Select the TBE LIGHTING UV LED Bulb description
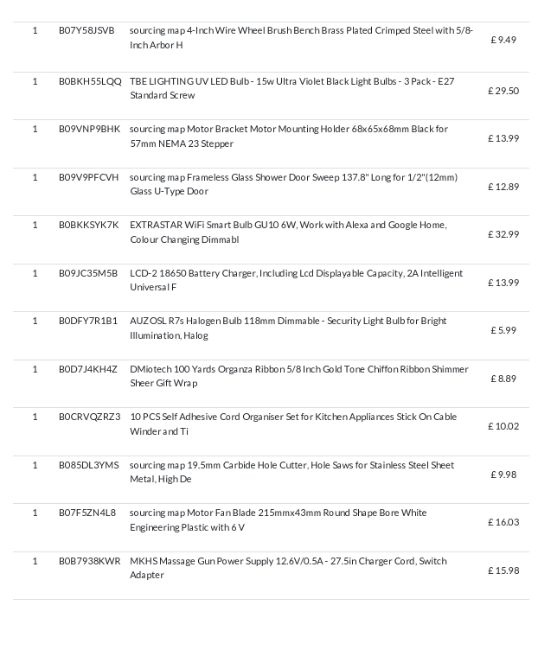Screen dimensions: 538x650 292,88
